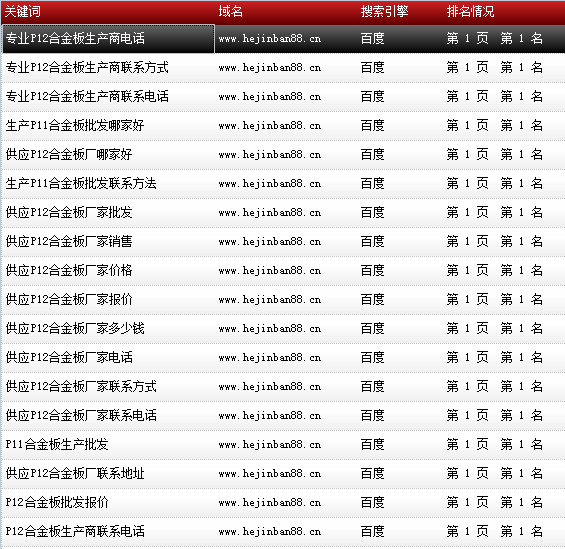Click the 搜索引擎 column header
The image size is (565, 549).
pyautogui.click(x=384, y=12)
